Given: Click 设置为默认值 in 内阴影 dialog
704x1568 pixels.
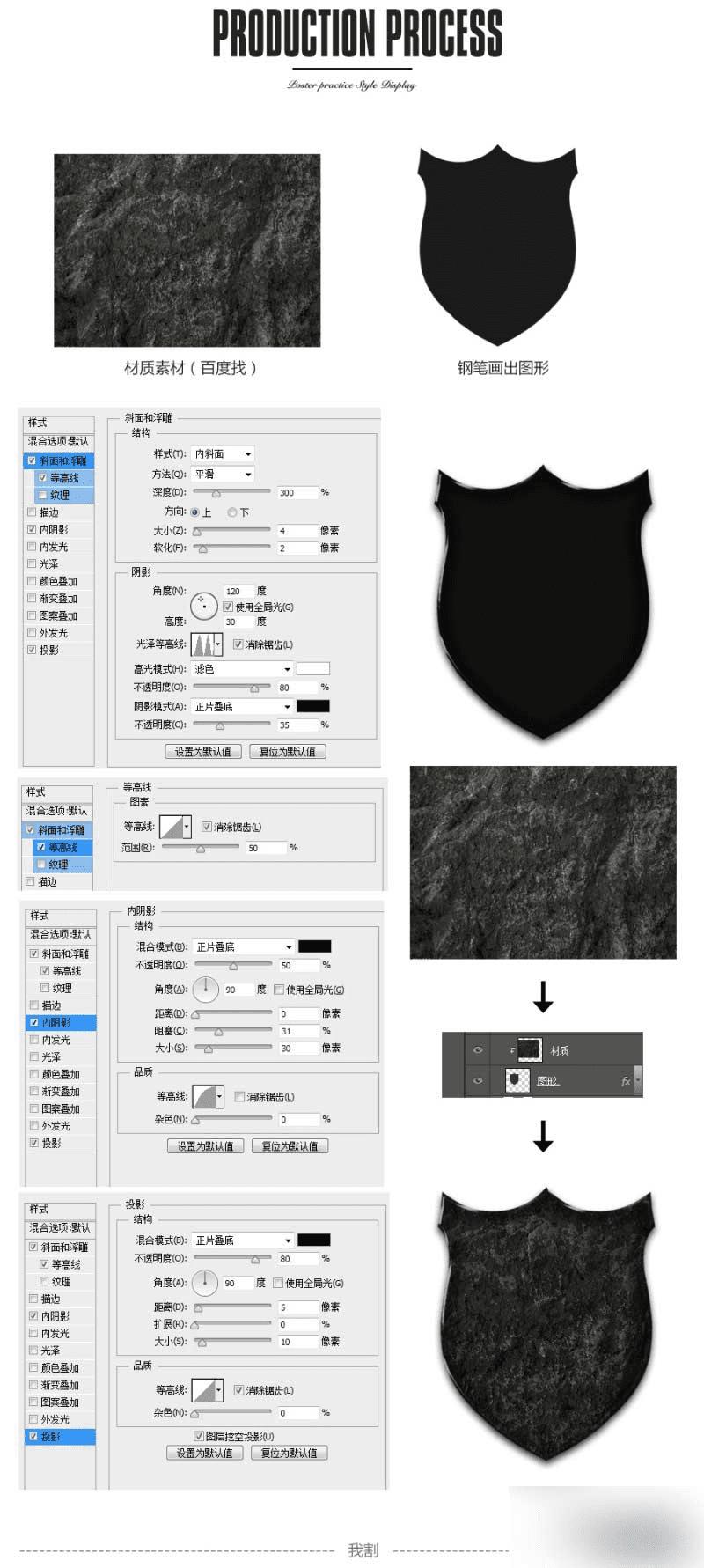Looking at the screenshot, I should (205, 1145).
